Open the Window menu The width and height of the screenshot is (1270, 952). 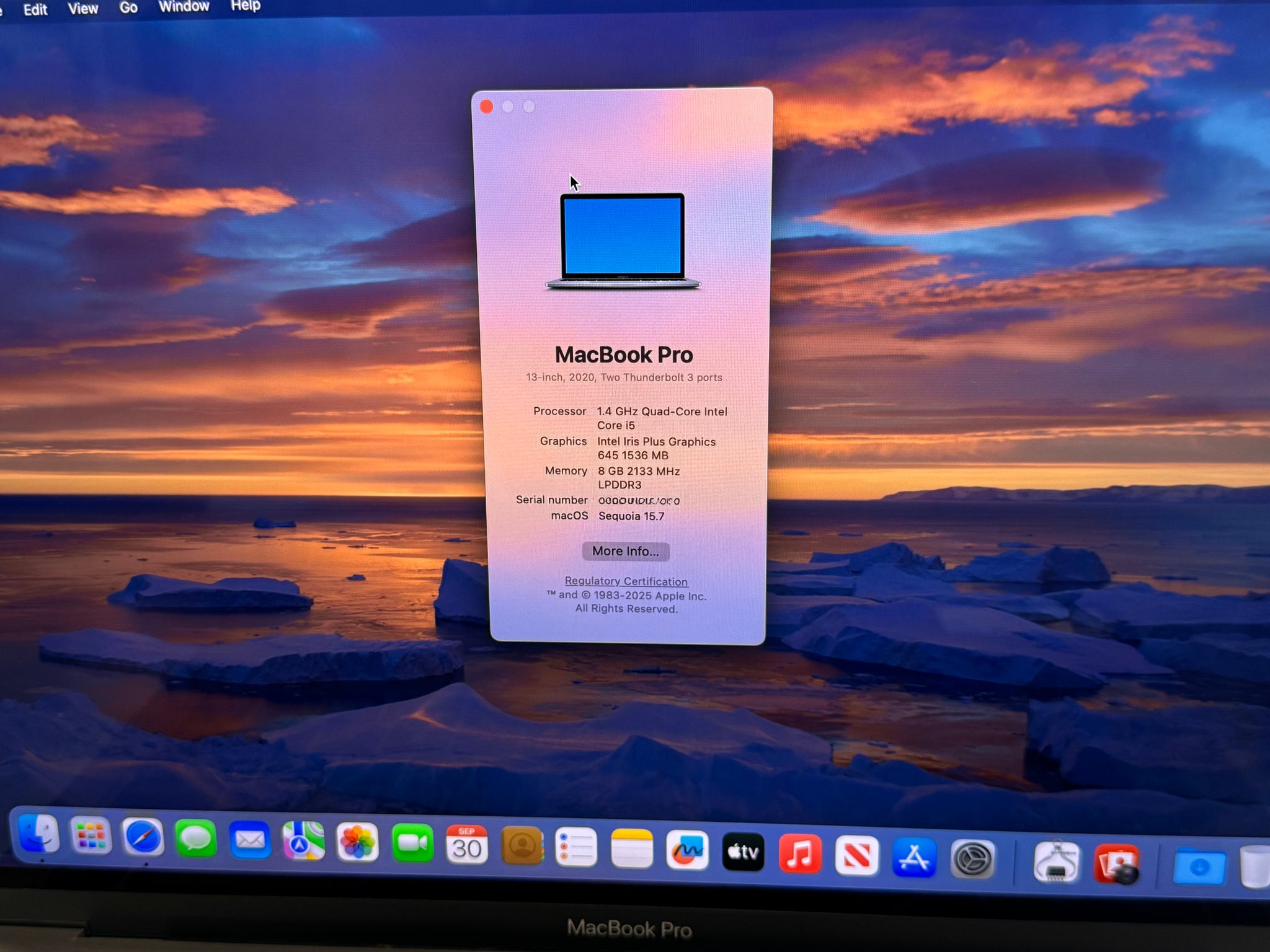coord(184,7)
